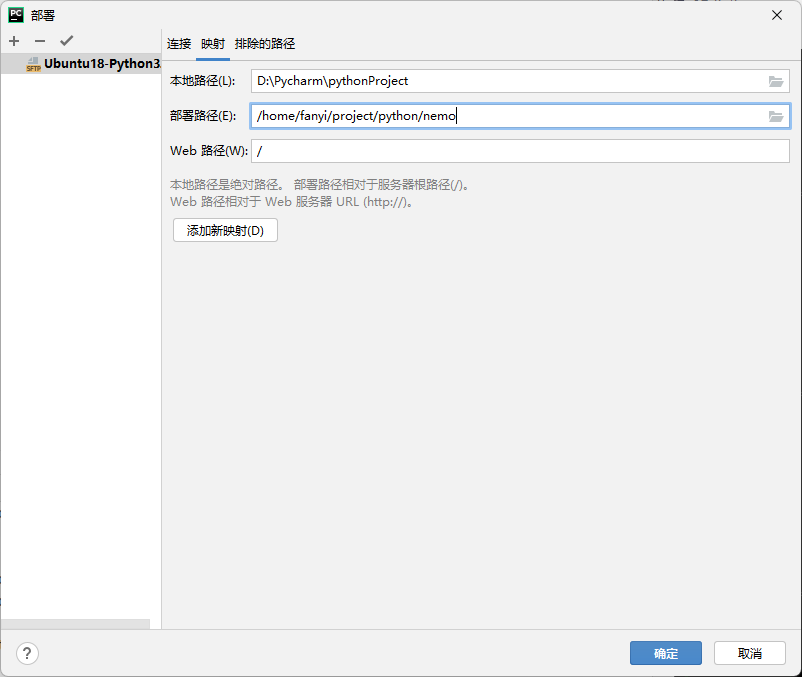This screenshot has height=677, width=802.
Task: Browse deployment path with folder icon
Action: click(x=776, y=116)
